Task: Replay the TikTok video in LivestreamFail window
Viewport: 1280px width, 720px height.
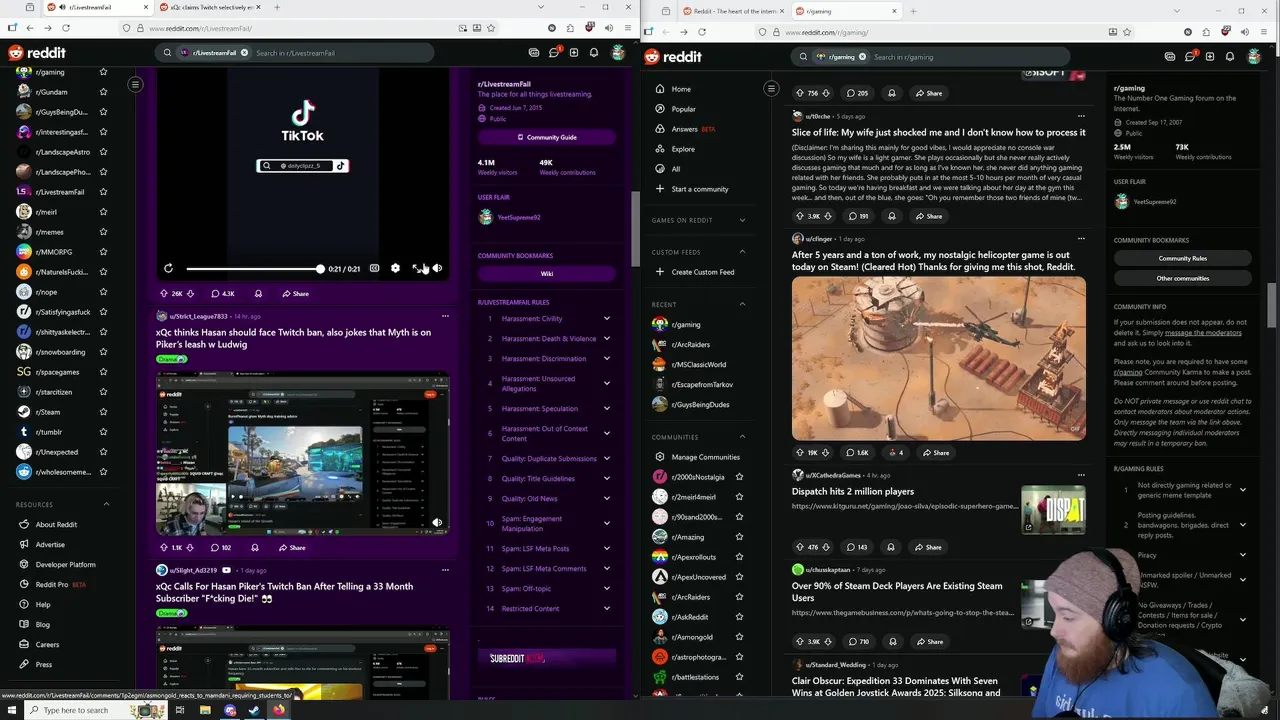Action: [168, 268]
